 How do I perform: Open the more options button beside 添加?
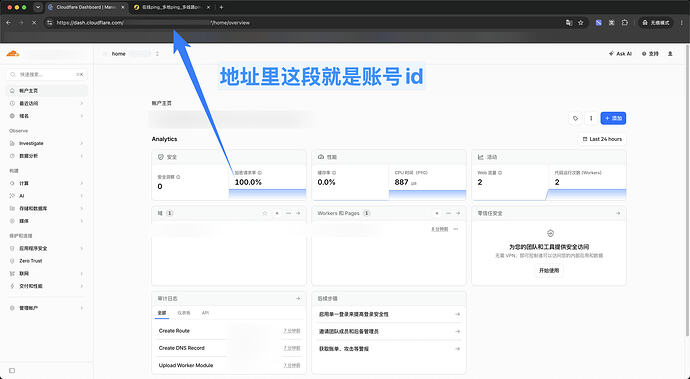click(591, 118)
